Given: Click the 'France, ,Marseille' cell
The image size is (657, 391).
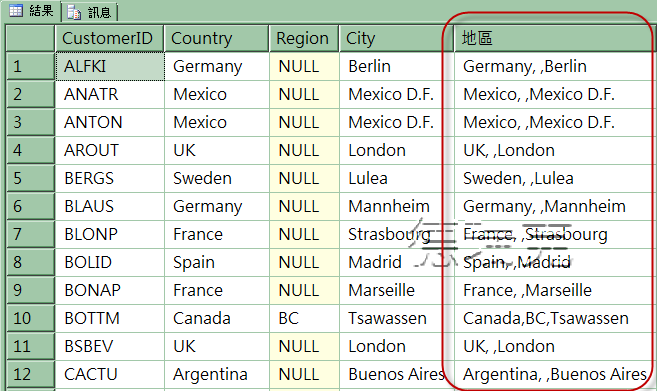Looking at the screenshot, I should [556, 290].
